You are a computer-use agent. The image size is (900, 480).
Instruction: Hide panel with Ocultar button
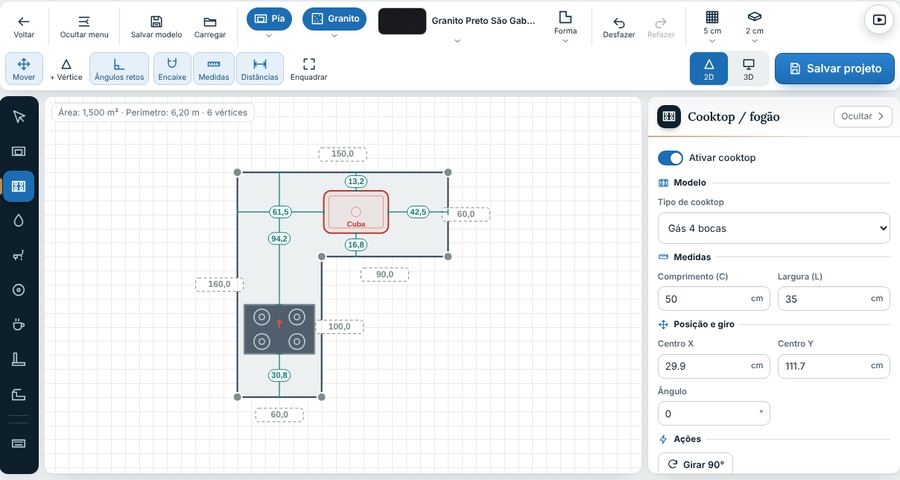tap(863, 116)
